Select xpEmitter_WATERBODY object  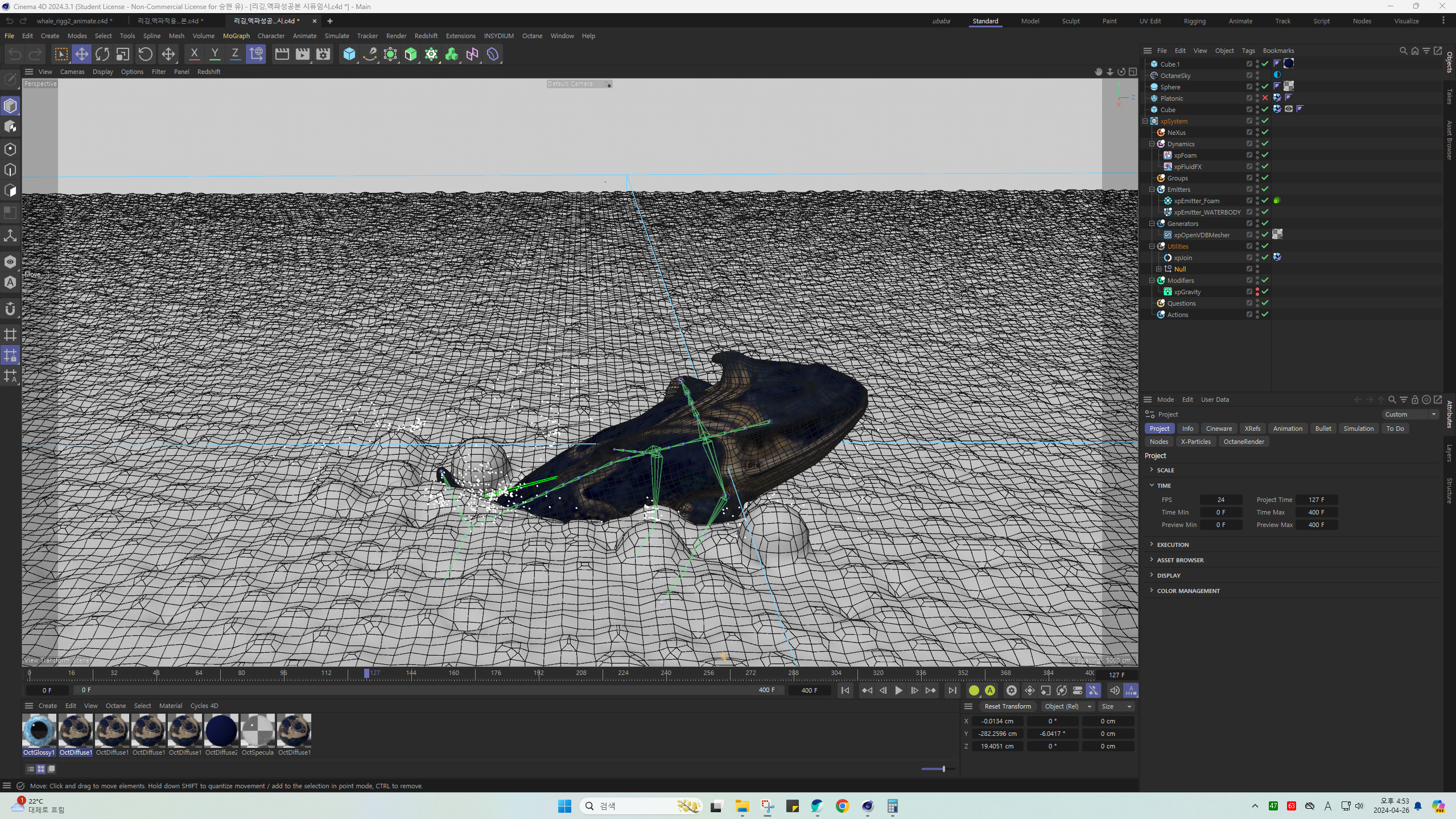point(1207,212)
